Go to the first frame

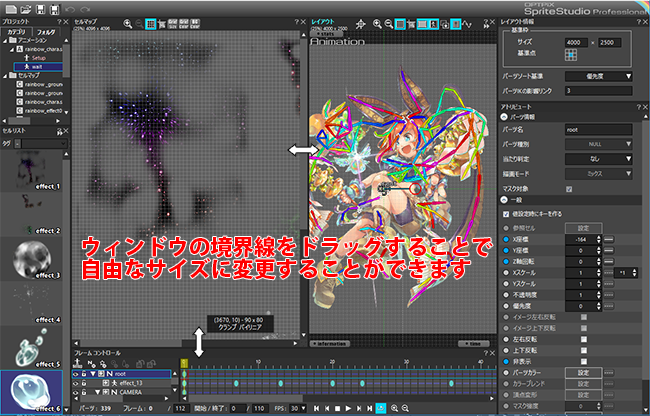[316, 408]
